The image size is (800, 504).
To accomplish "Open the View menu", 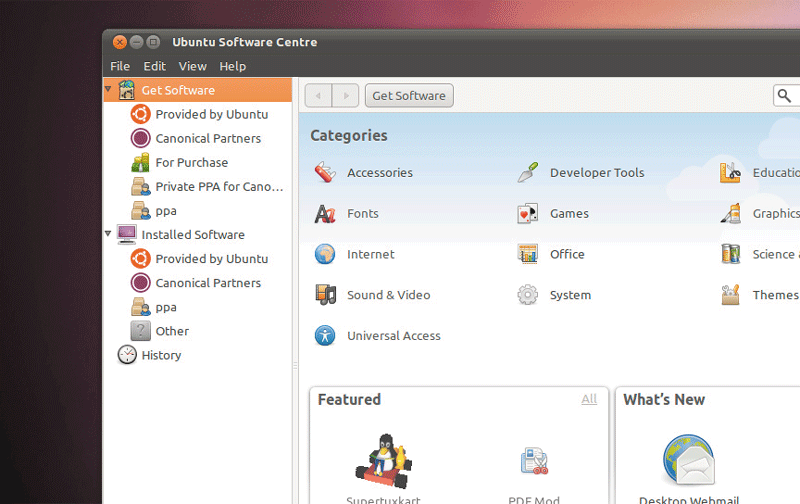I will click(192, 66).
